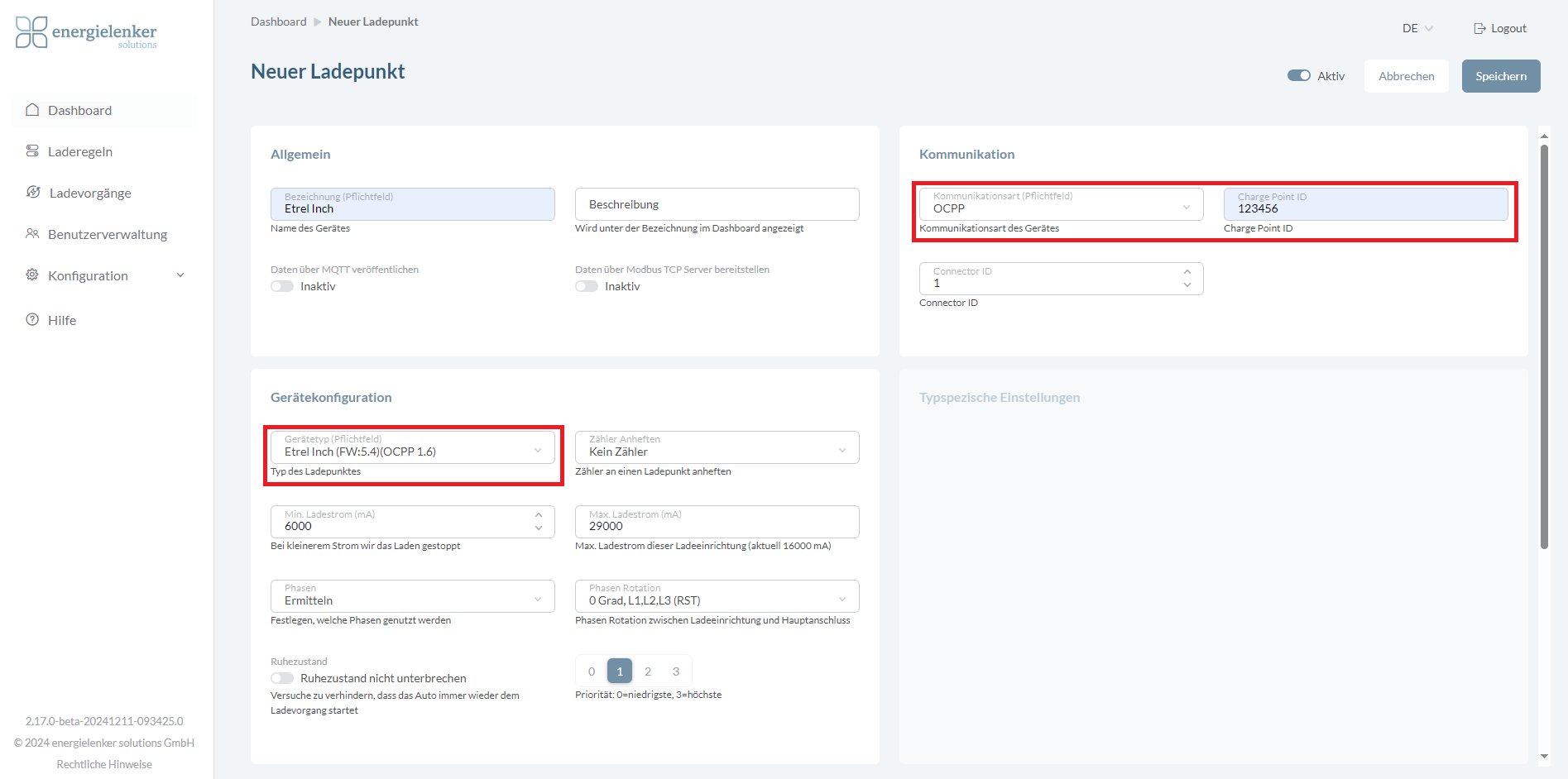Click the scrollbar down arrow
The width and height of the screenshot is (1568, 779).
pyautogui.click(x=1544, y=756)
